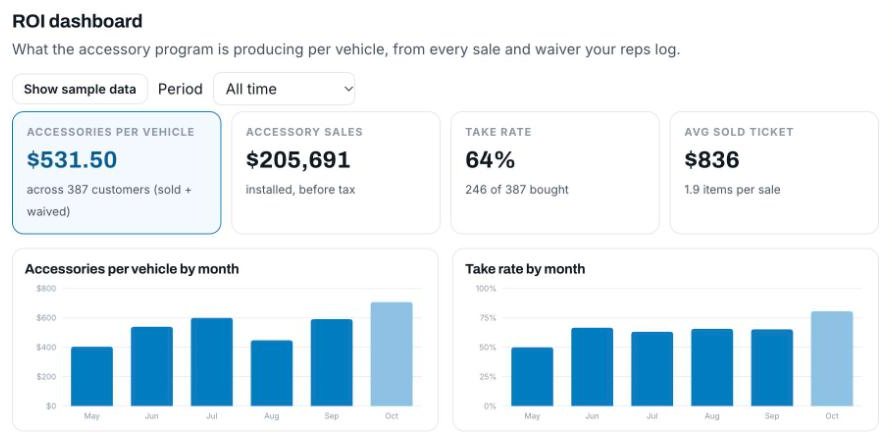Click the '1.9 items per sale' text
The height and width of the screenshot is (438, 892).
732,189
